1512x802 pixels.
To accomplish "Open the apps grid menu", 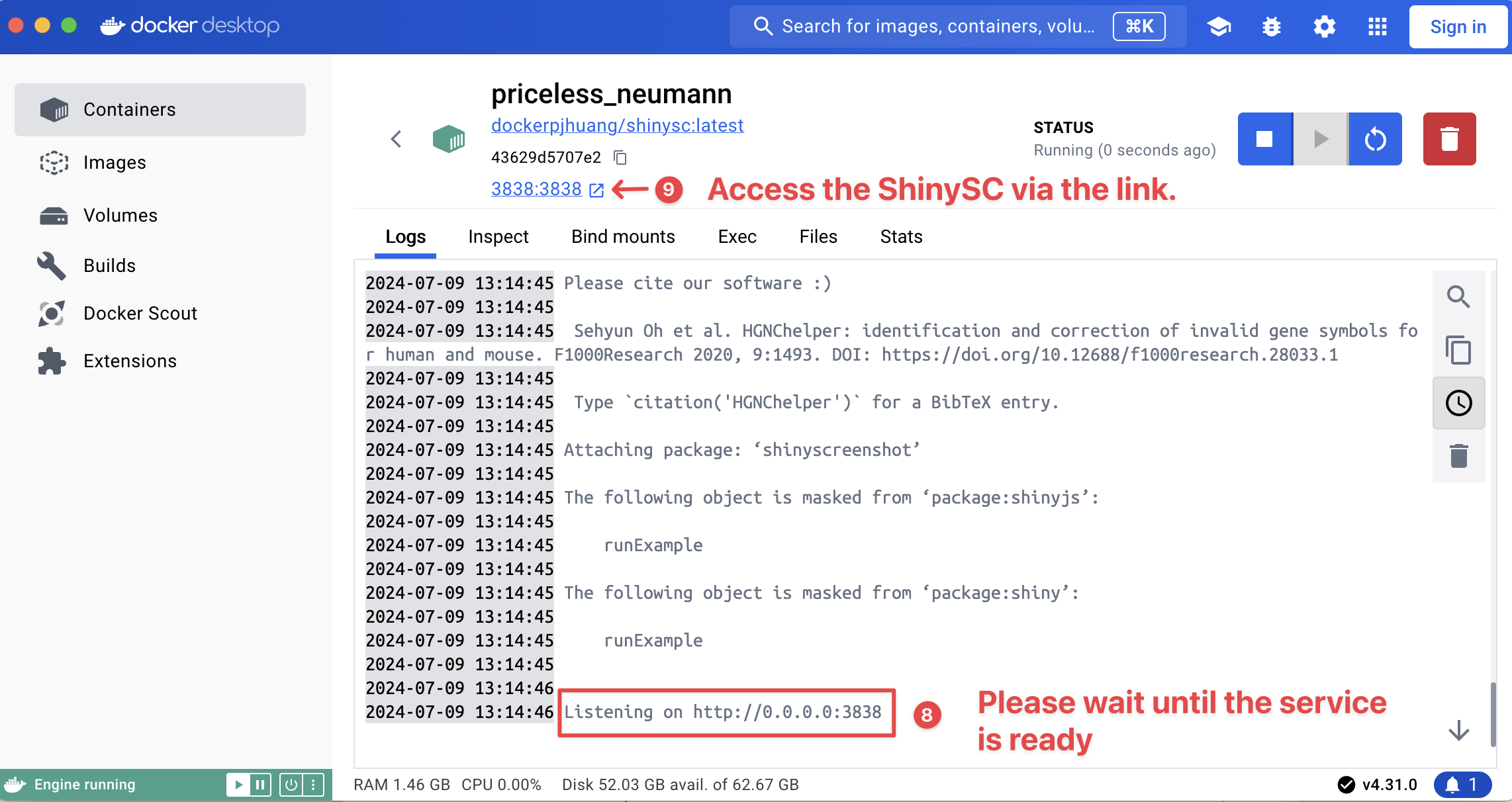I will pyautogui.click(x=1377, y=26).
